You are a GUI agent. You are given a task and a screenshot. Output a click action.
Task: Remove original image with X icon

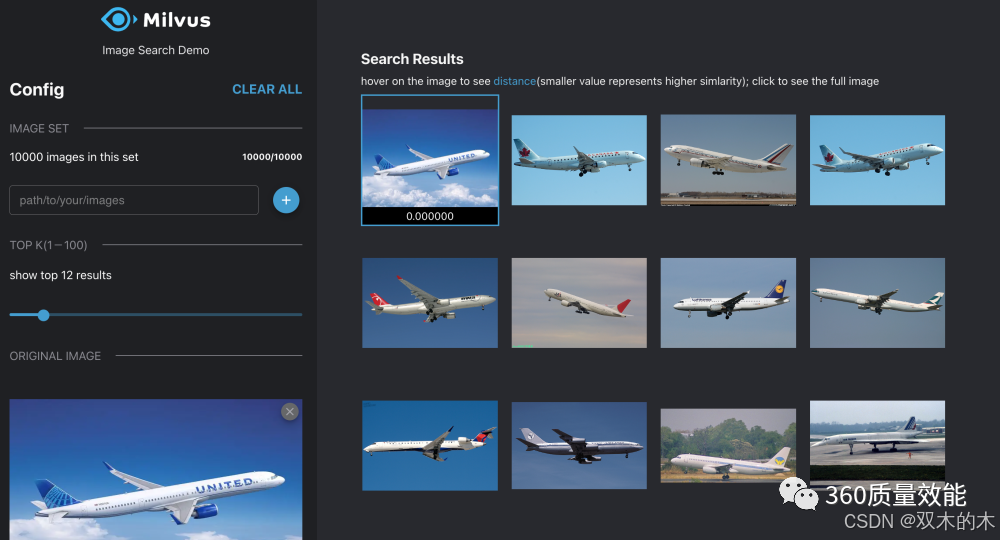(x=290, y=412)
